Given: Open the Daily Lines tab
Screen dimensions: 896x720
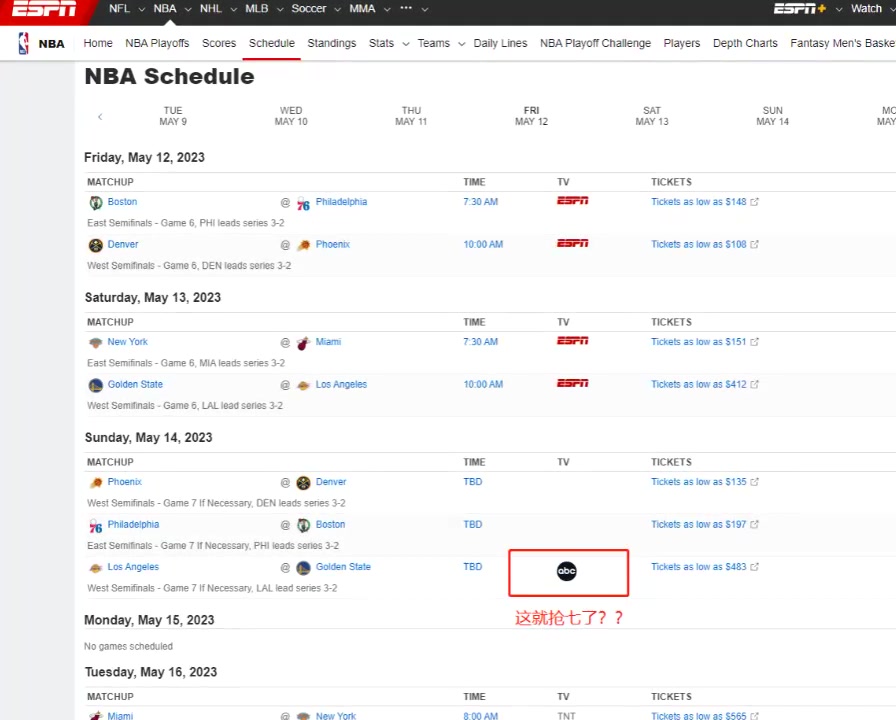Looking at the screenshot, I should 500,43.
